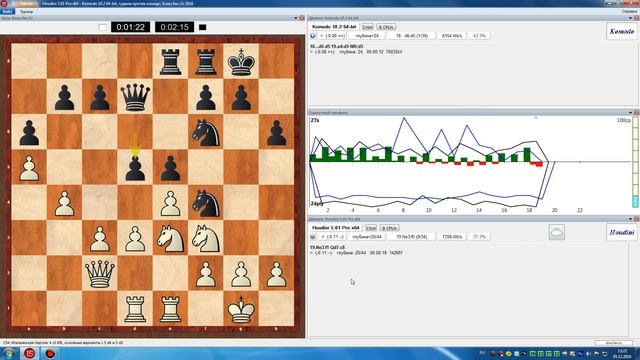Screen dimensions: 640x360
Task: Click the Black clock showing 0:02:15
Action: pos(174,27)
